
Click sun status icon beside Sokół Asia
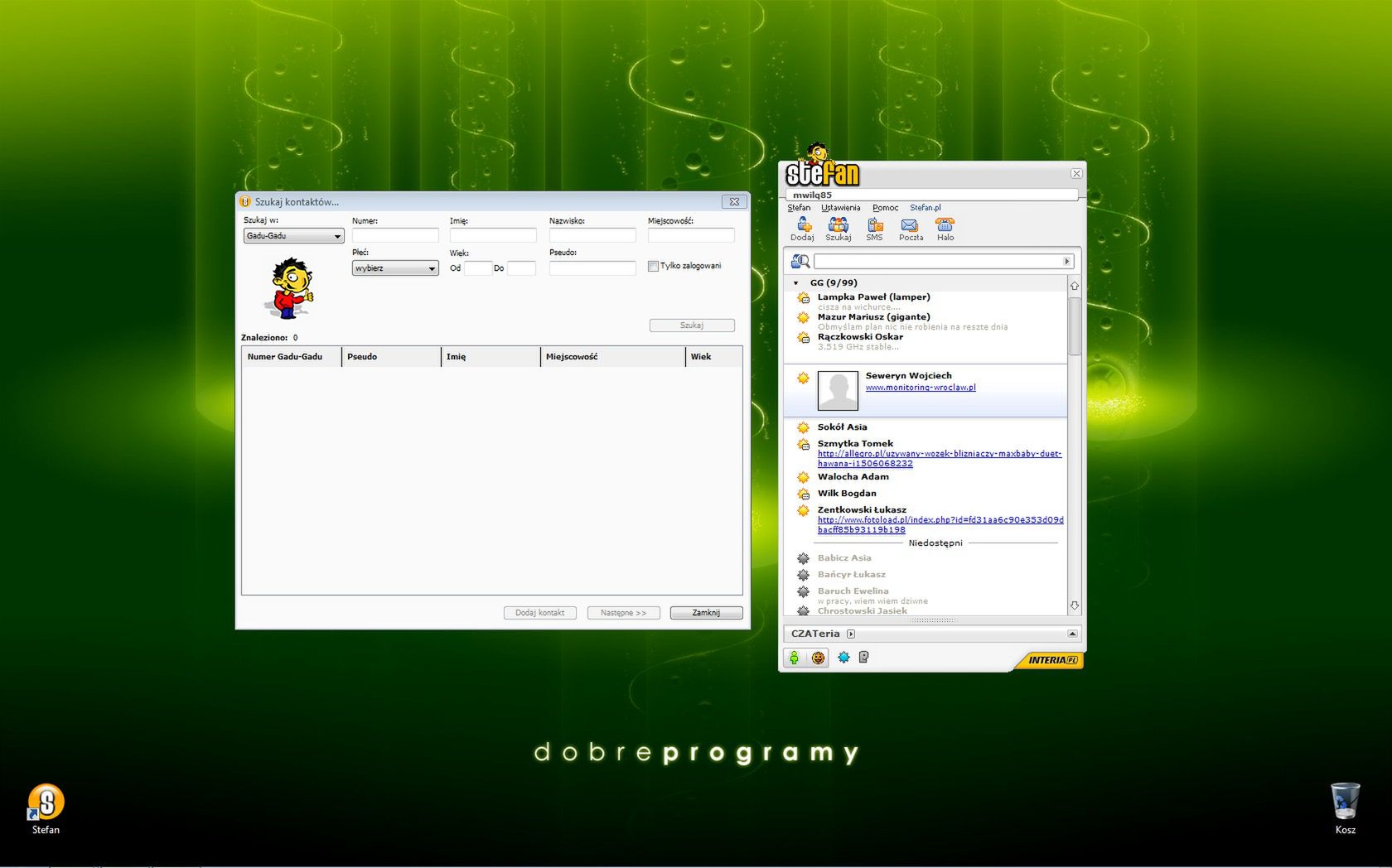click(x=803, y=428)
